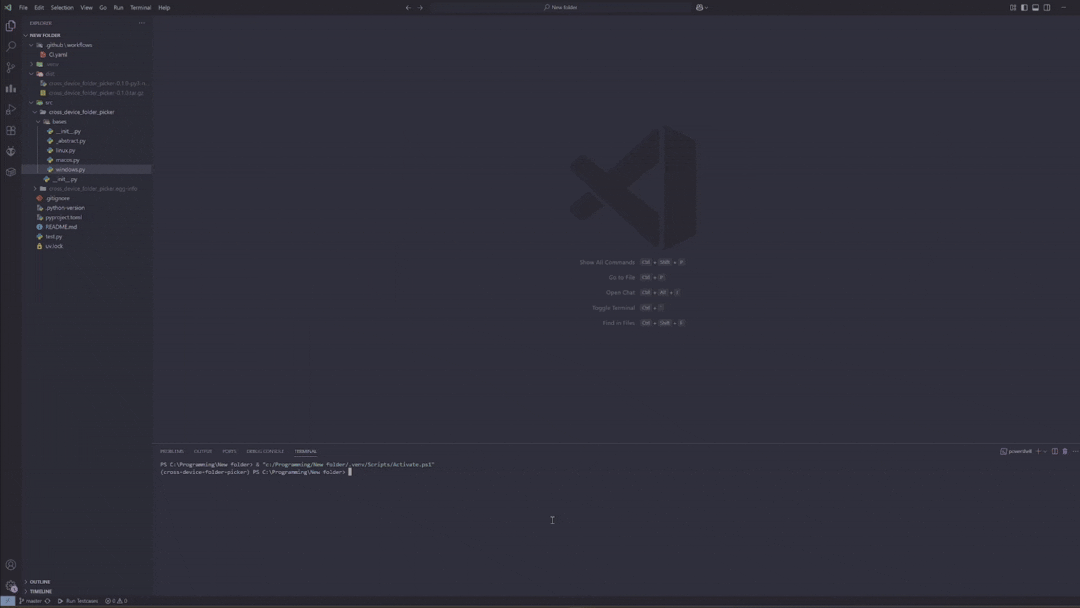Kill the active terminal
Image resolution: width=1080 pixels, height=608 pixels.
[x=1064, y=451]
